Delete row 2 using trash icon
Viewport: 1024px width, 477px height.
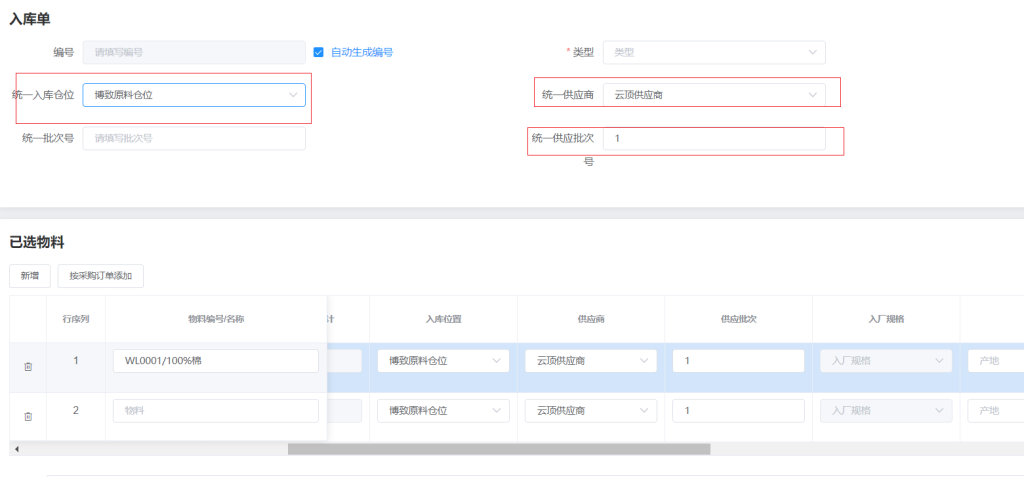click(x=28, y=416)
